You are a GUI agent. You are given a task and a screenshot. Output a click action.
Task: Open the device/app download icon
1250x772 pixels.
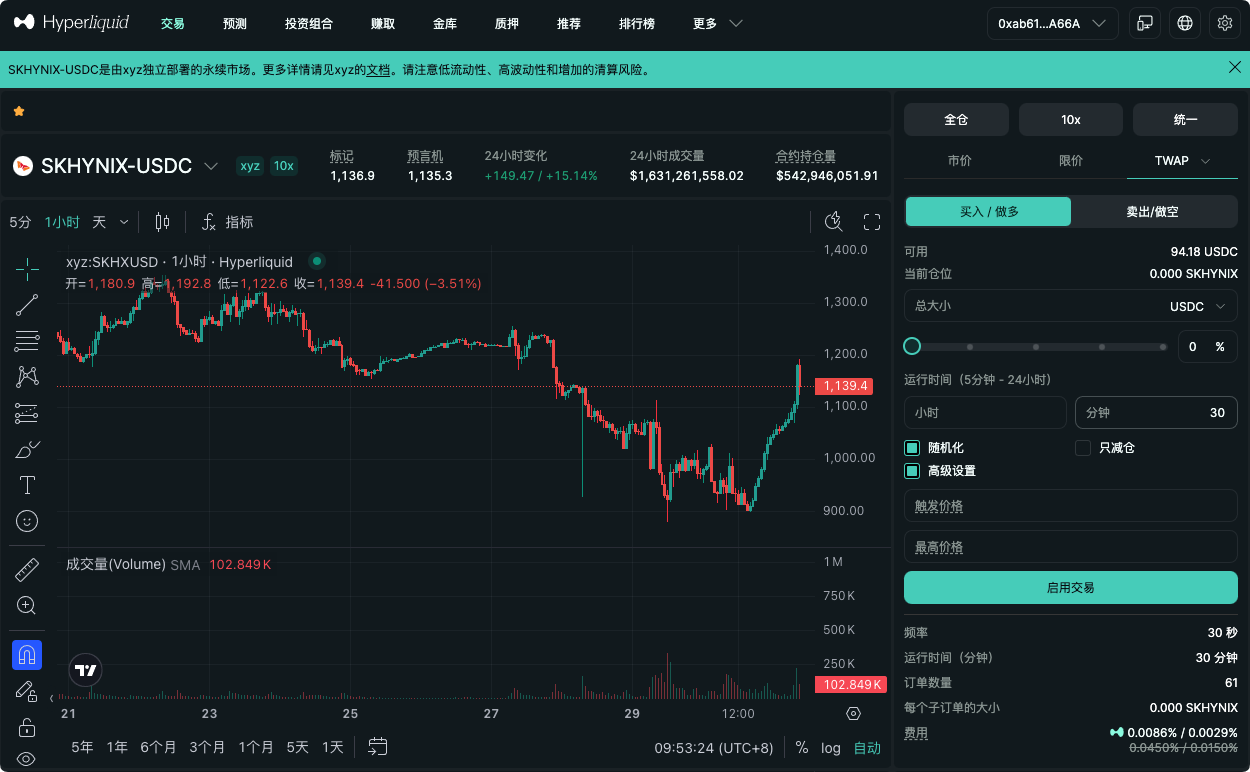click(1144, 23)
